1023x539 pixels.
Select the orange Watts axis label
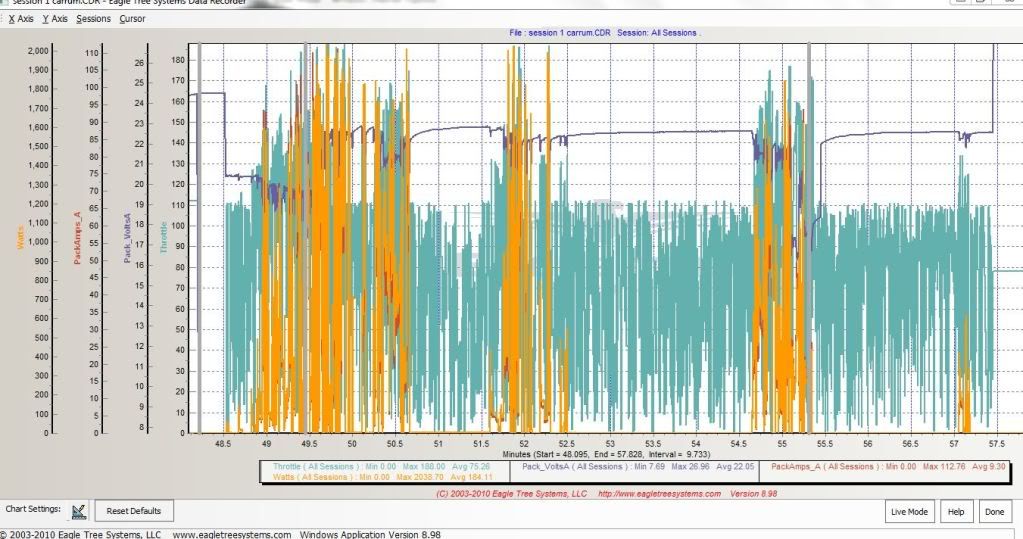[x=20, y=236]
